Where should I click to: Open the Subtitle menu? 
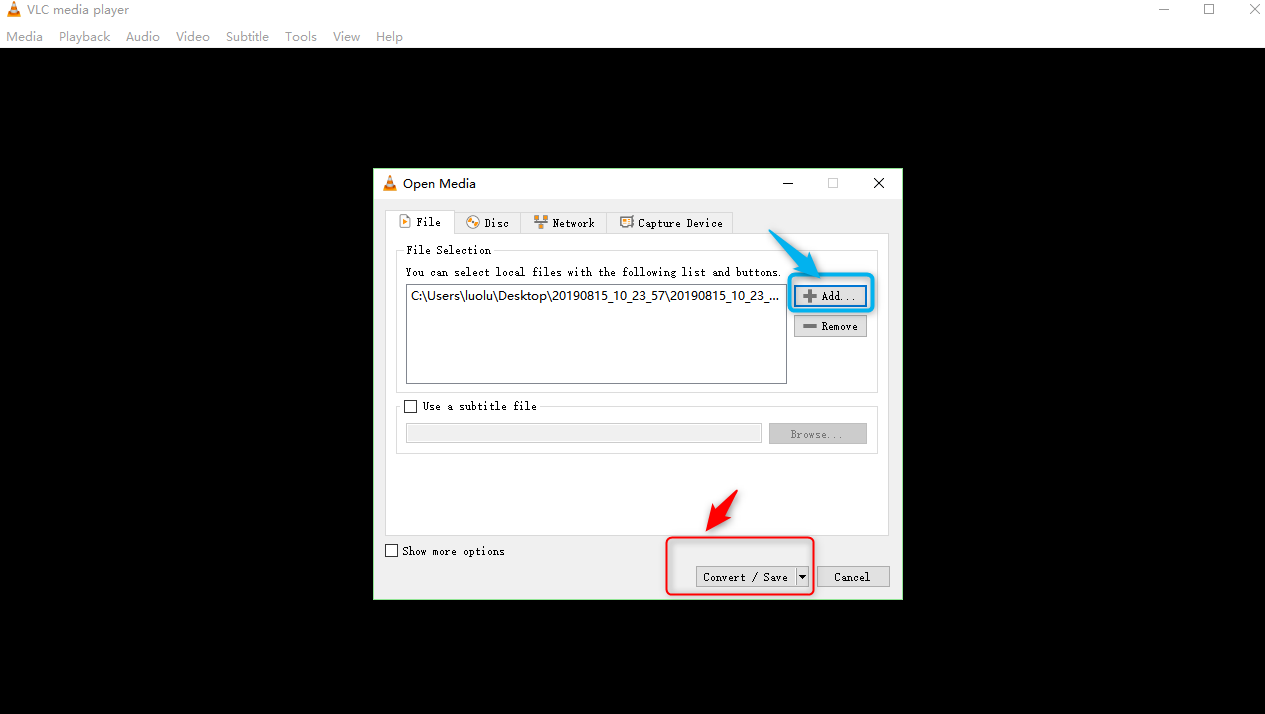(x=247, y=37)
